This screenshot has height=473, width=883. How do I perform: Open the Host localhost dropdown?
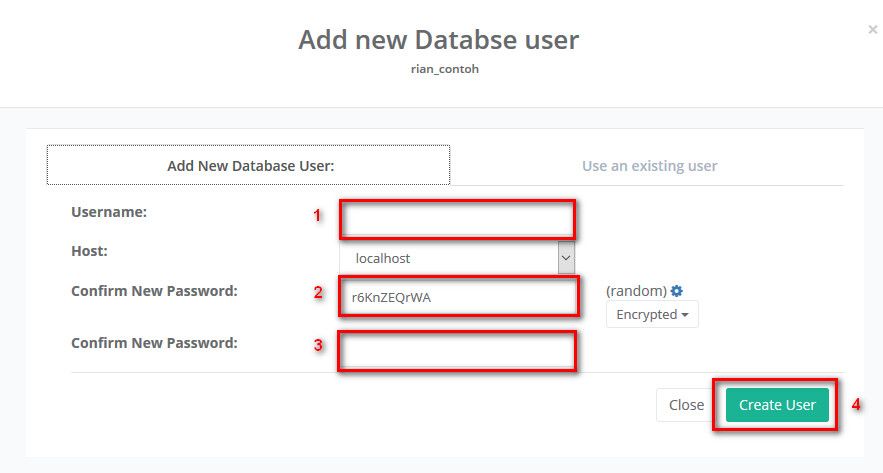point(457,258)
